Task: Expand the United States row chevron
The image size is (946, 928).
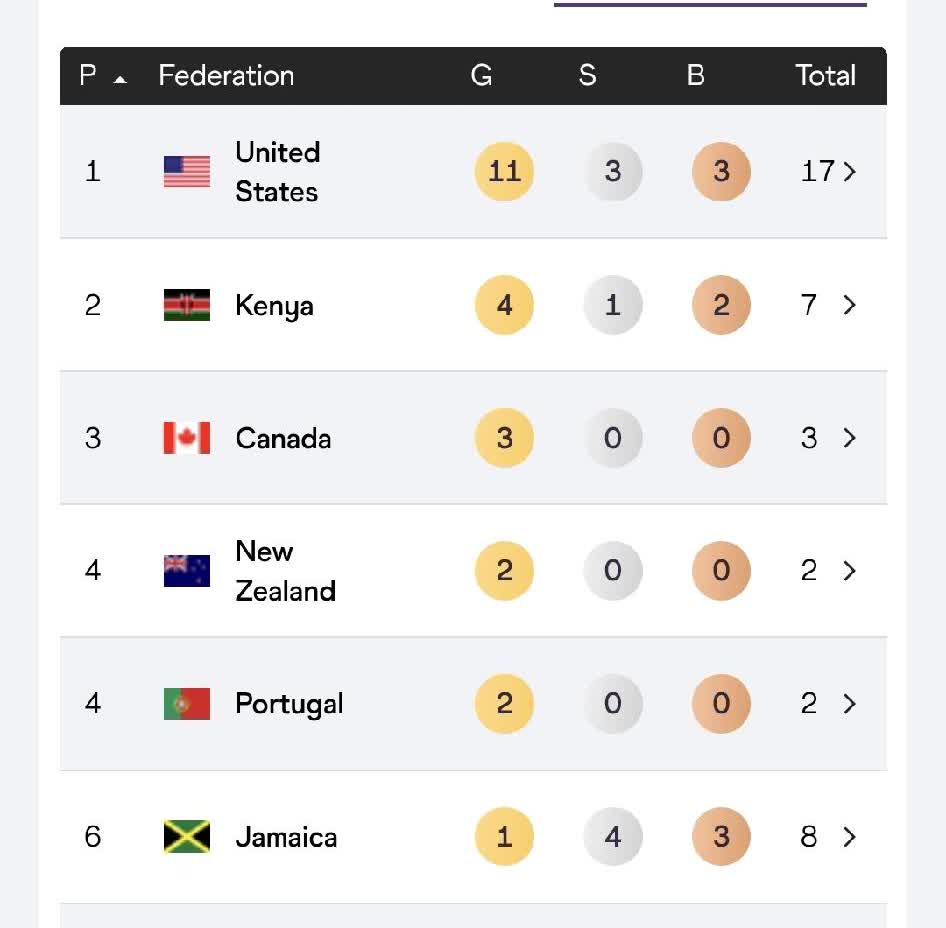Action: coord(850,172)
